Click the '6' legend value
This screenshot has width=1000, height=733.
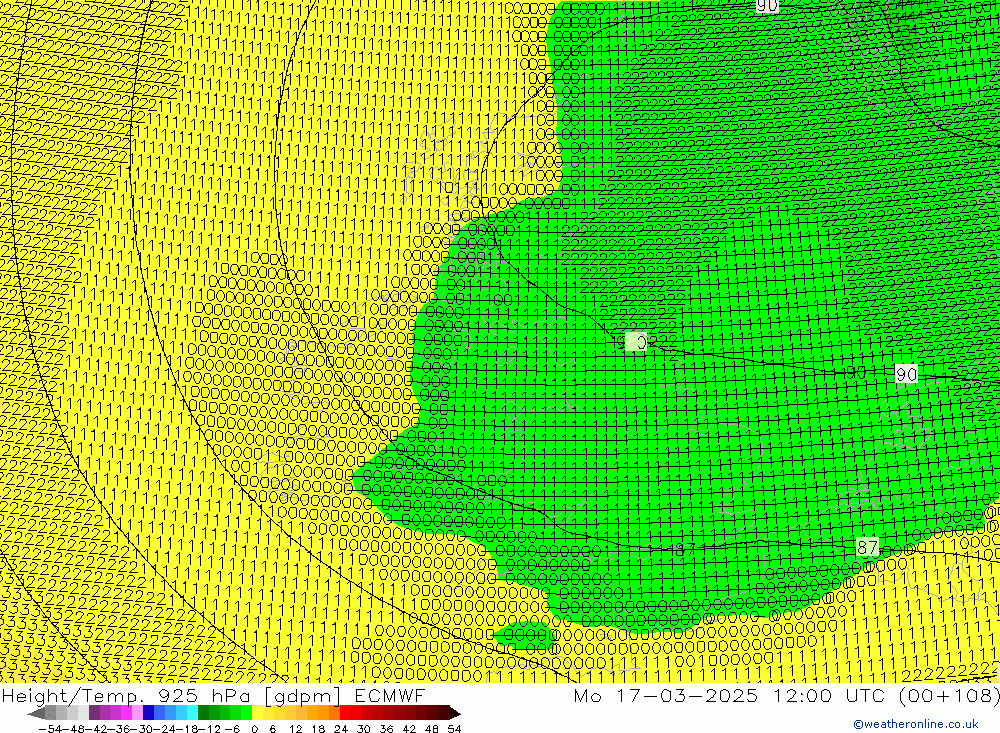tap(272, 729)
